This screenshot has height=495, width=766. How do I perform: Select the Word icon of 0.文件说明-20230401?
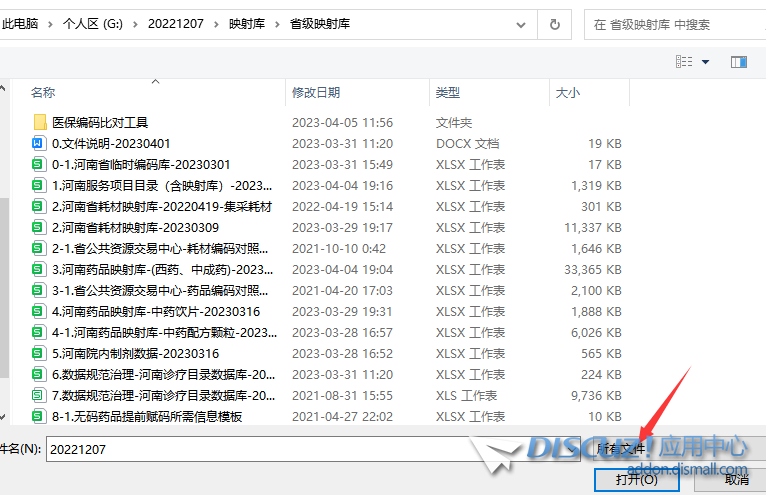(40, 143)
